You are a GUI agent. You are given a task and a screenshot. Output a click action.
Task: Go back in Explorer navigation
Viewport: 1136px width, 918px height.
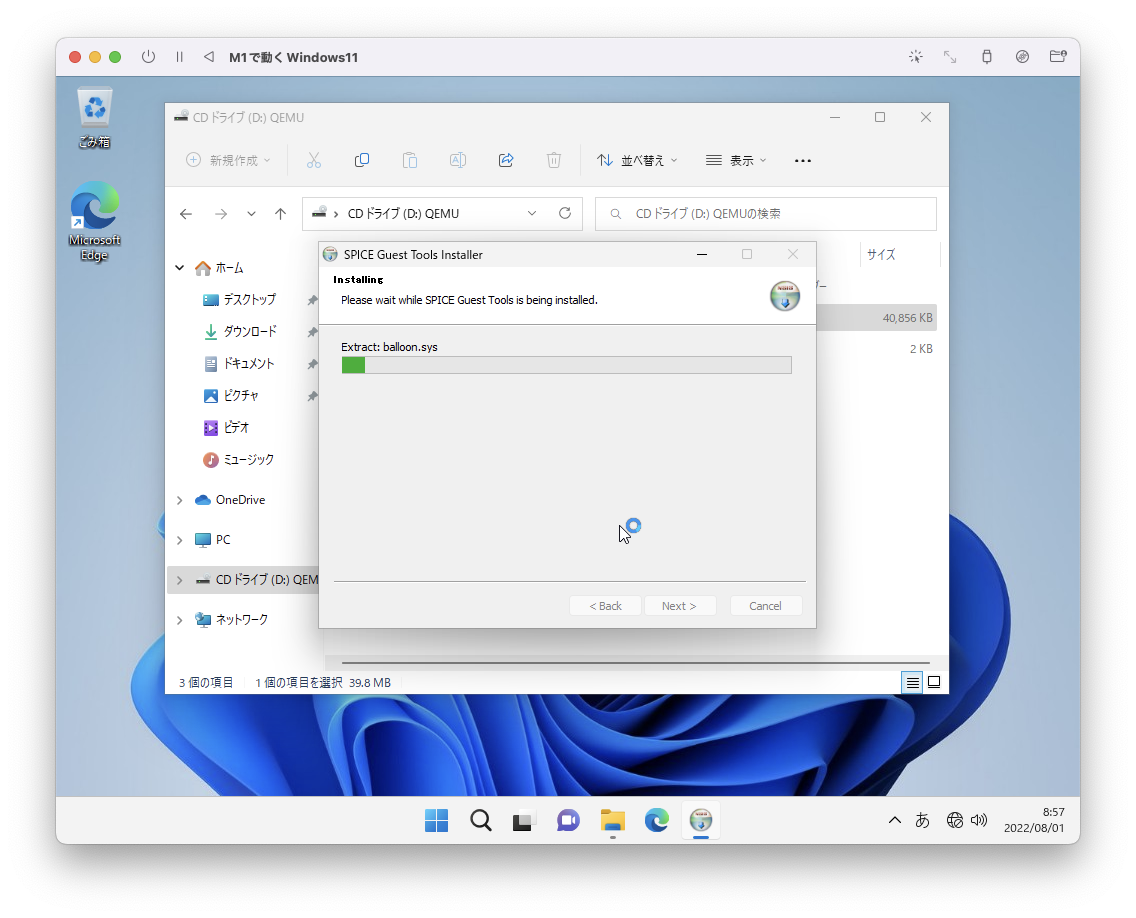click(186, 214)
